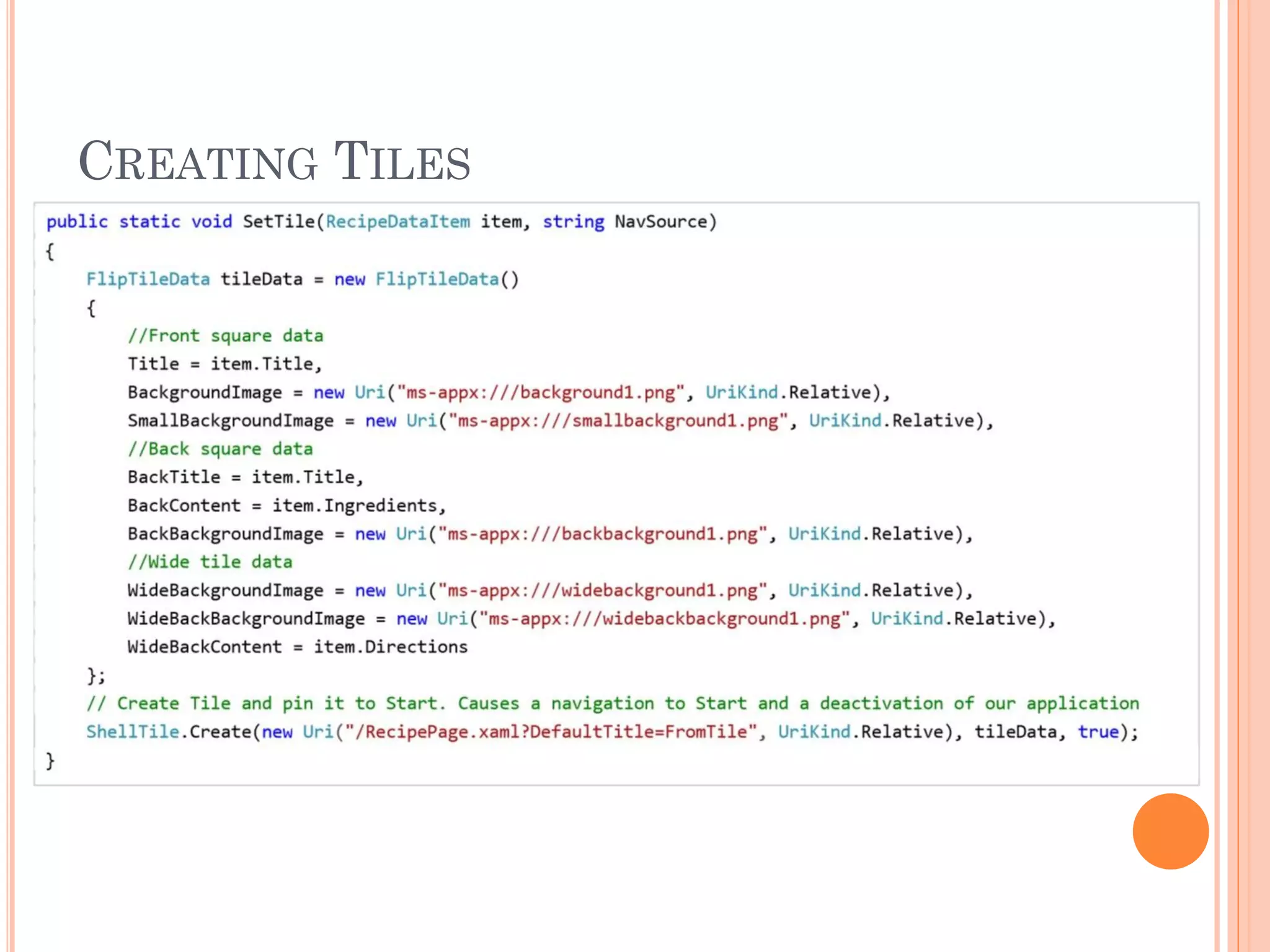Click the 'BackBackgroundImage = new Uri' line
Screen dimensions: 1270x952
551,534
